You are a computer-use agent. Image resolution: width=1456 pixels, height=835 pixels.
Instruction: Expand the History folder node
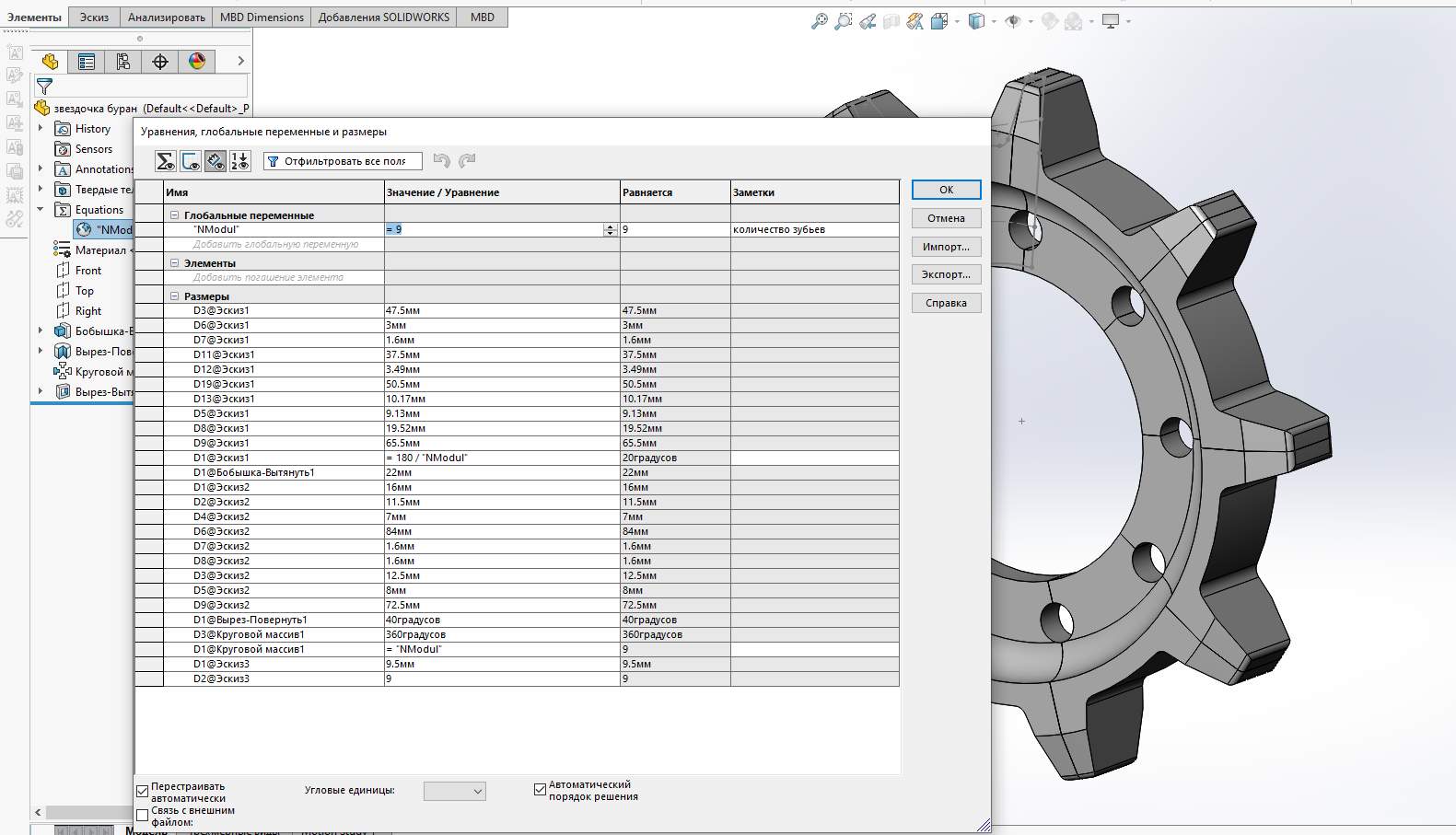[41, 129]
